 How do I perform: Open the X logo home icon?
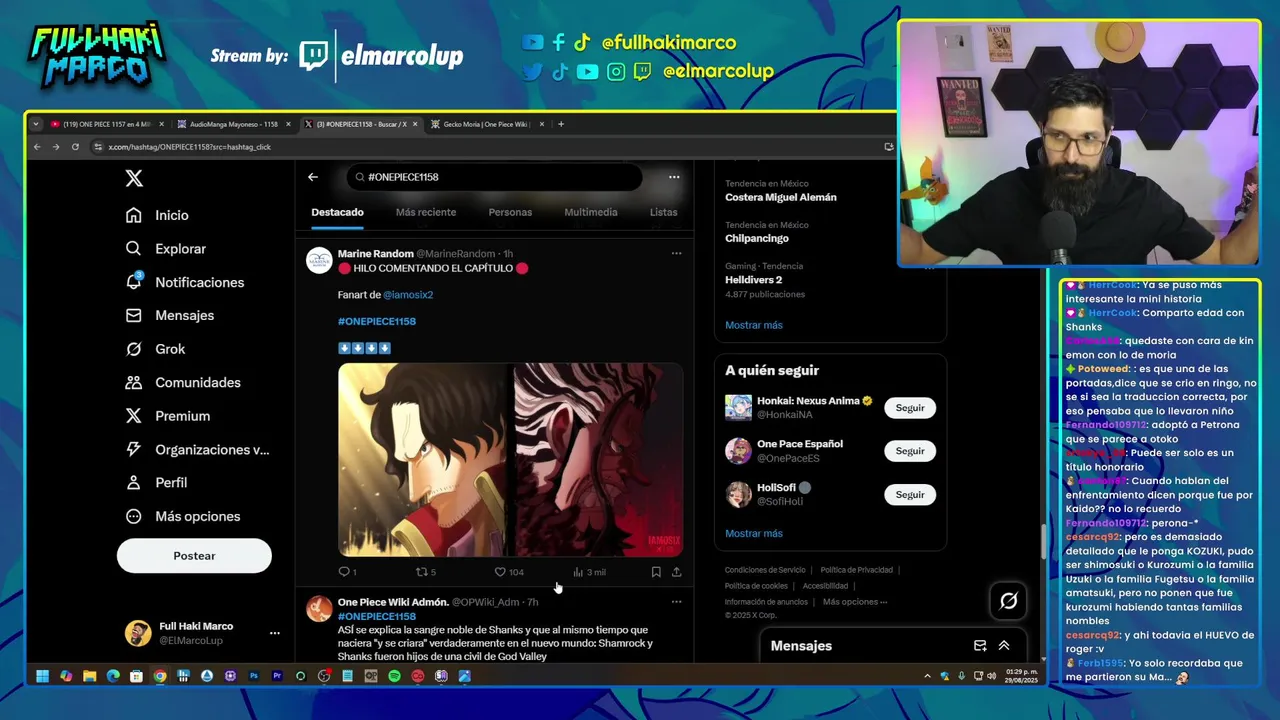coord(134,179)
